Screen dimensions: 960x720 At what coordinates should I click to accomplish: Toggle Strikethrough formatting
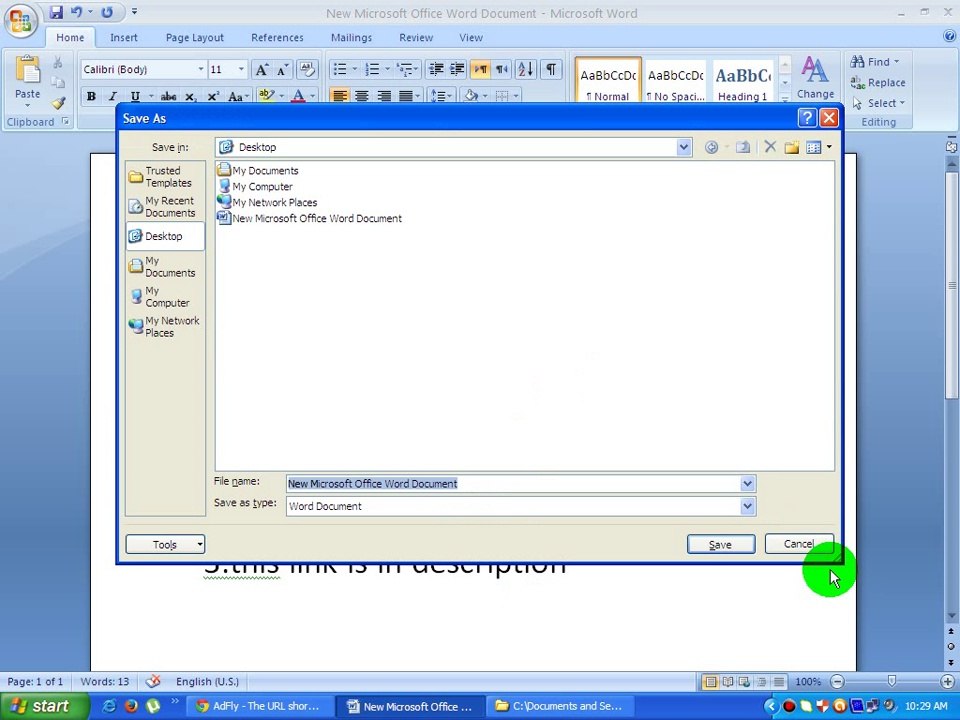[x=168, y=96]
